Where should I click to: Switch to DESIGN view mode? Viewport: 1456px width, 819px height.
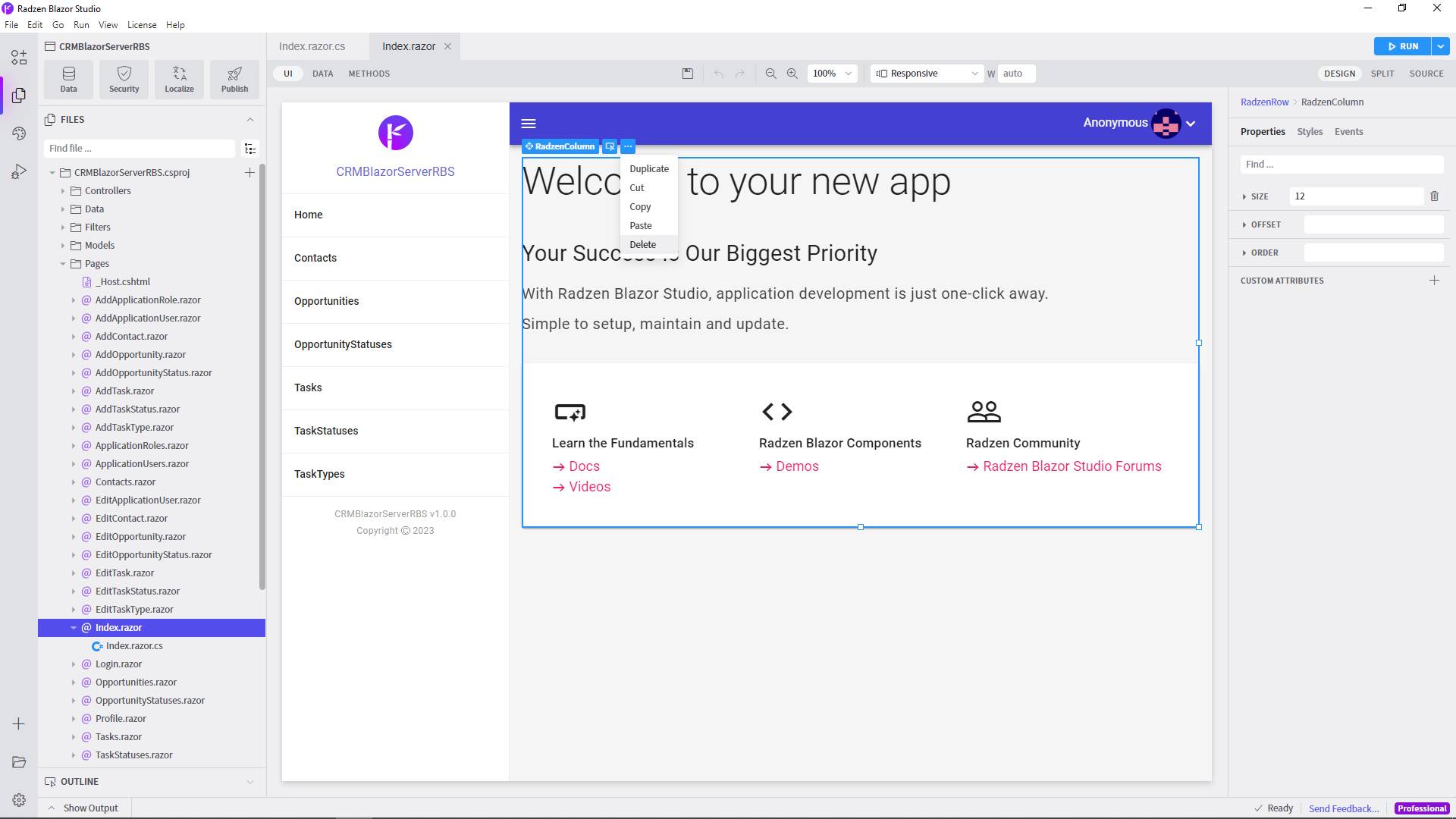[1339, 74]
